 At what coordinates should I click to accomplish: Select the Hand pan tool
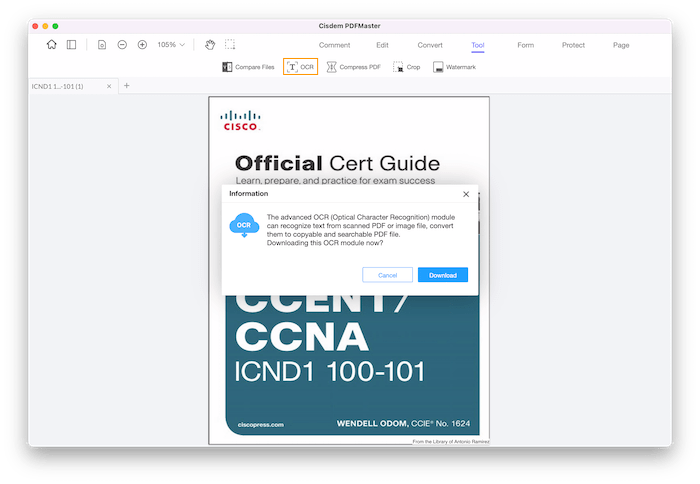[210, 45]
